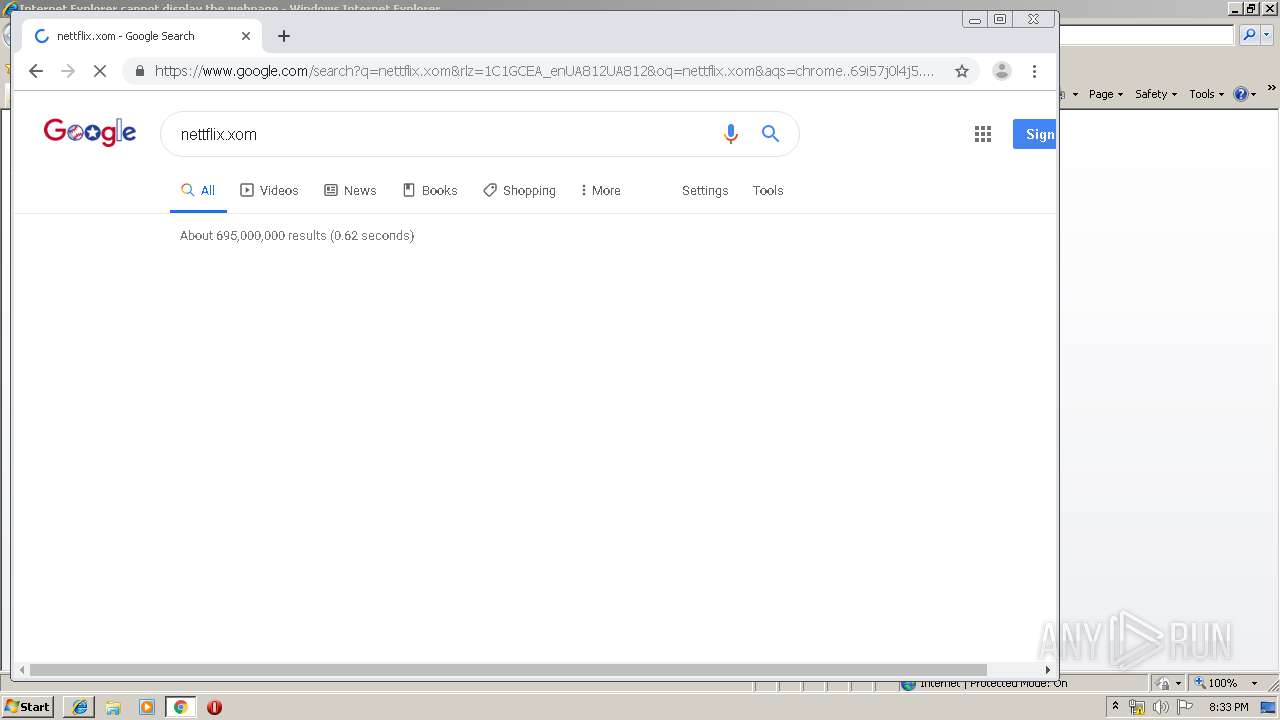Click the horizontal scrollbar in Chrome
The image size is (1280, 720).
[x=508, y=670]
